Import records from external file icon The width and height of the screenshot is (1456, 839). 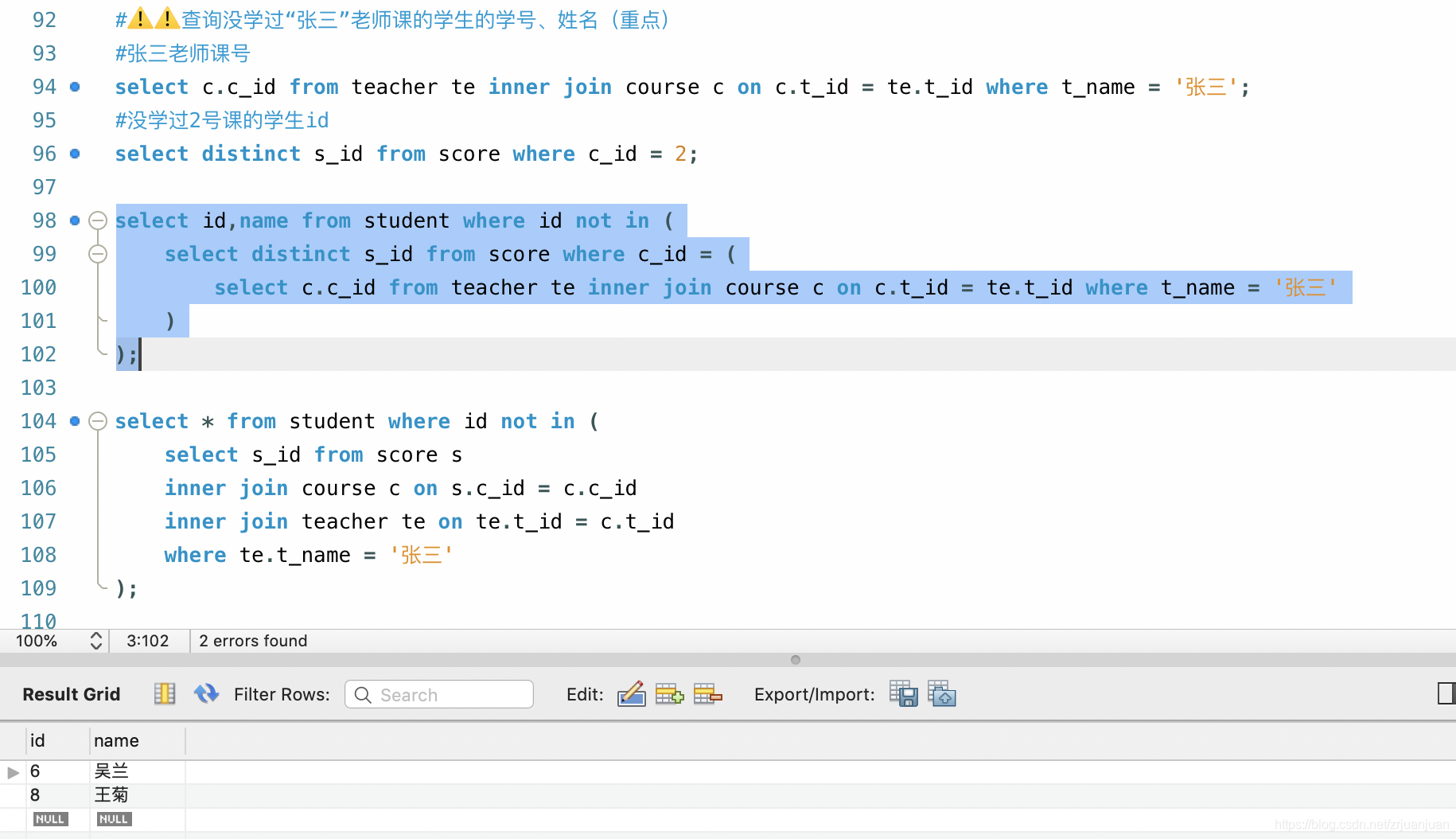(x=942, y=694)
